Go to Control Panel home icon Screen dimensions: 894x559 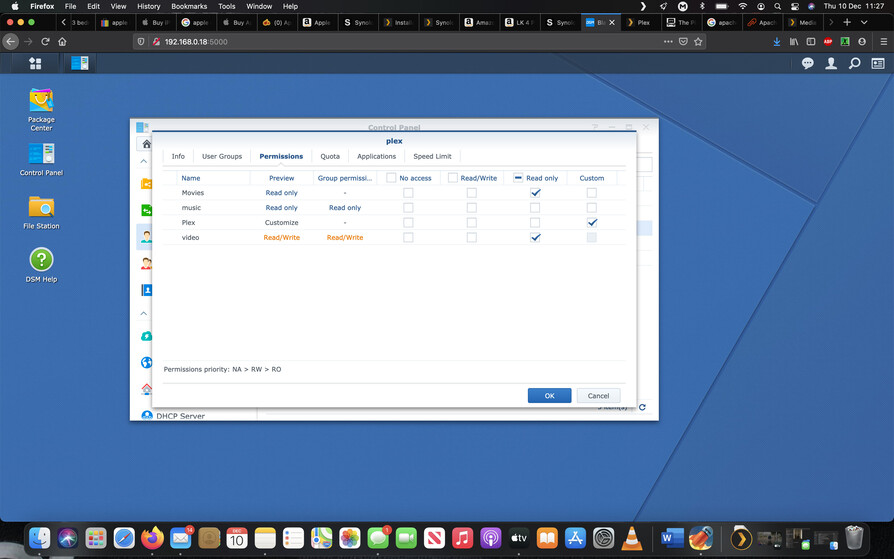(147, 144)
